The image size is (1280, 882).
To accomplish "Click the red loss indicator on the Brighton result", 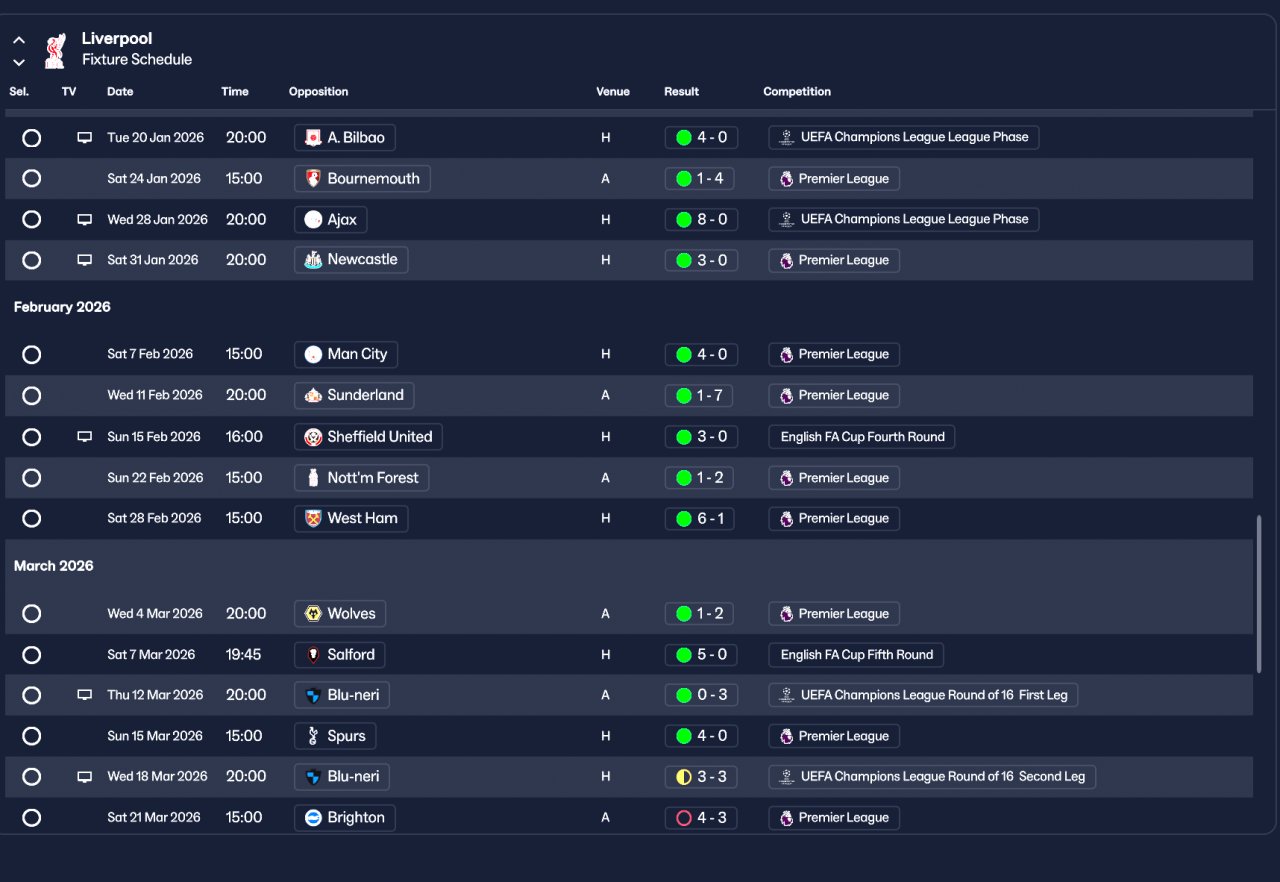I will coord(684,818).
